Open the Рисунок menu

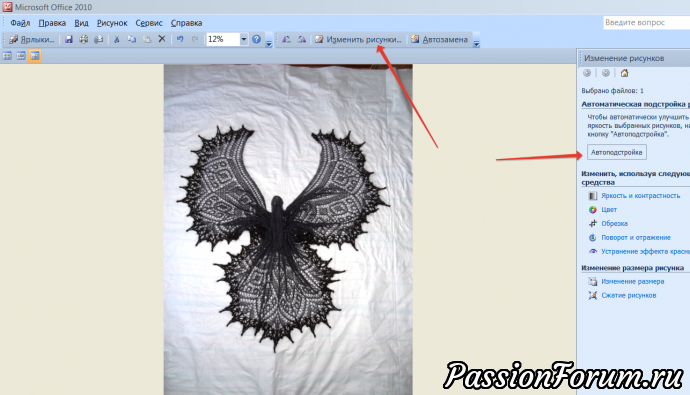(112, 23)
